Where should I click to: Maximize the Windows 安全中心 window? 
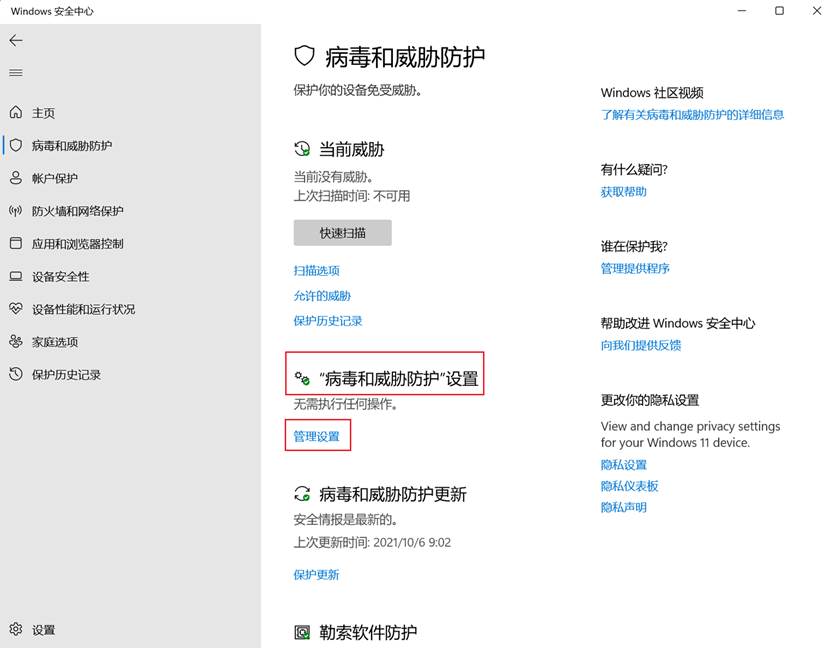(x=779, y=11)
